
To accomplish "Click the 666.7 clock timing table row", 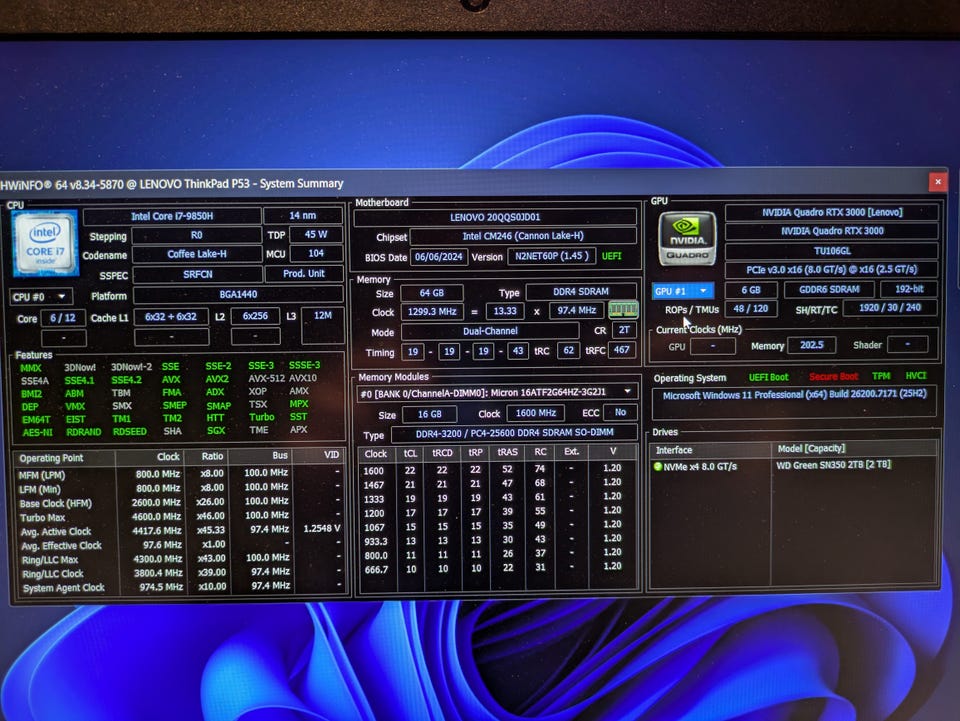I will 497,568.
